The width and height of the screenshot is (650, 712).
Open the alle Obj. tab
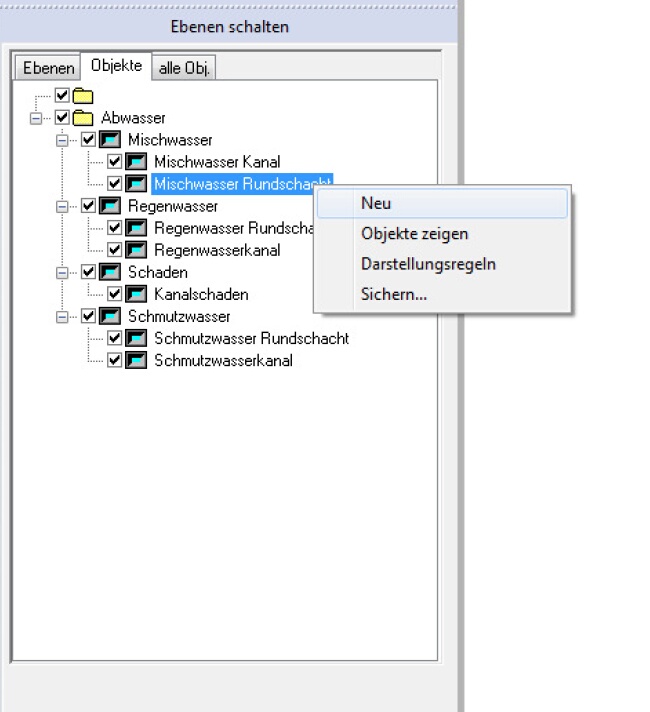[185, 67]
